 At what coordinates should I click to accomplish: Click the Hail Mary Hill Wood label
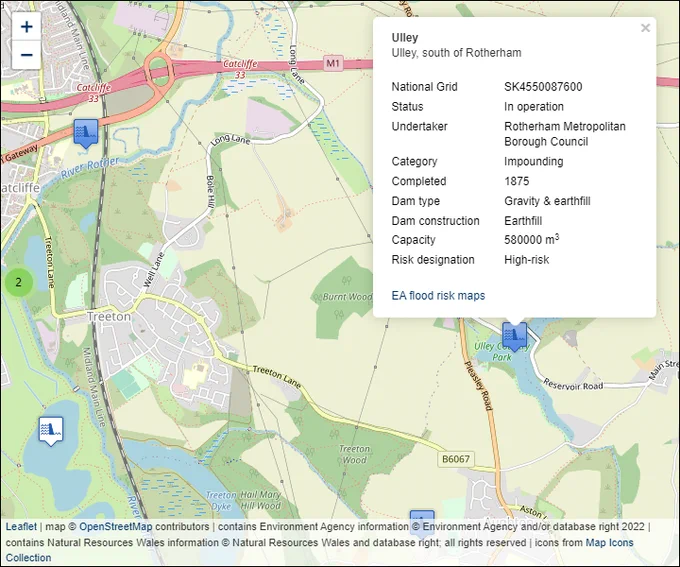pos(260,500)
